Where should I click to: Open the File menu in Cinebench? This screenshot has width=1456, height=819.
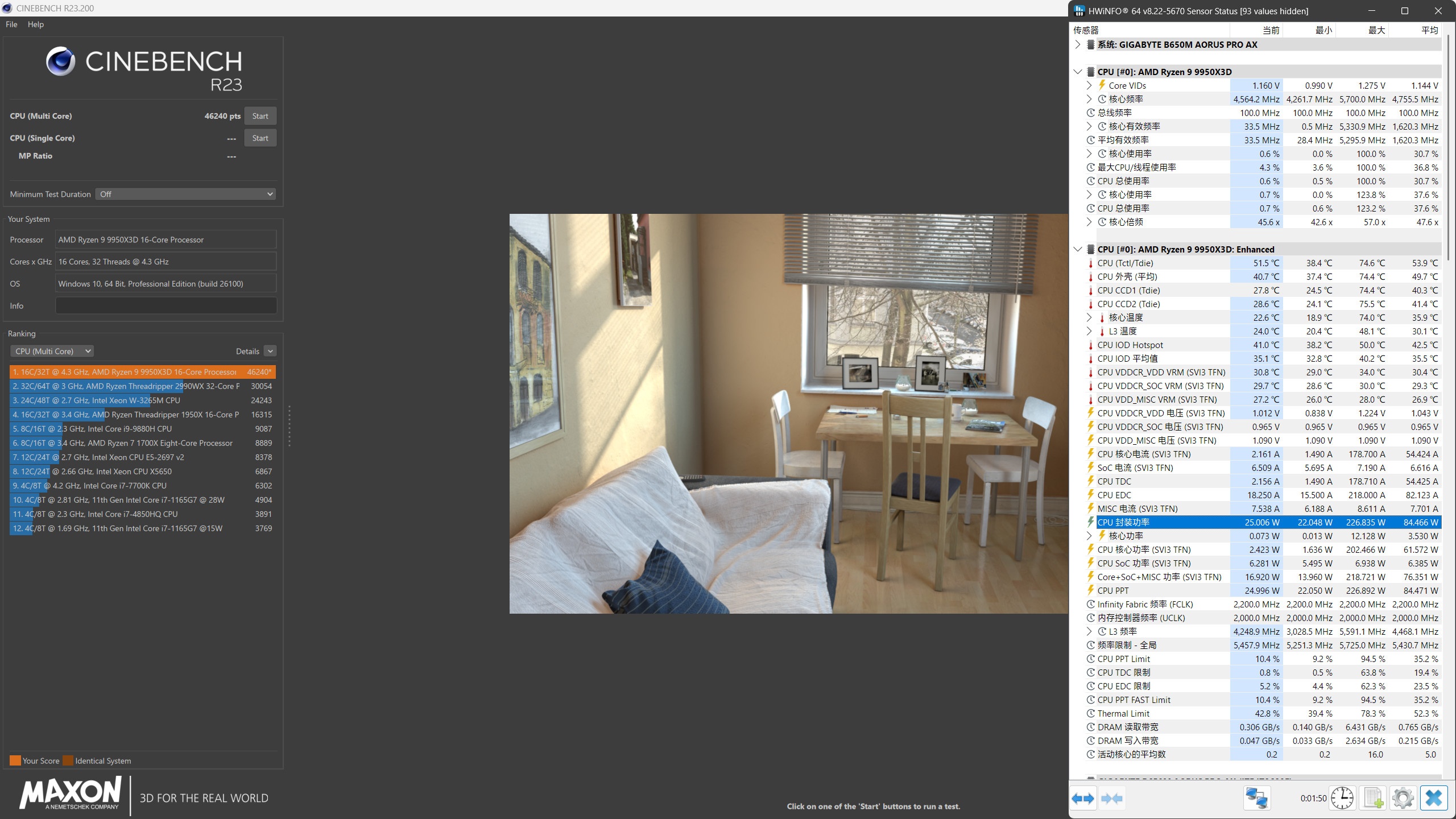pos(11,24)
